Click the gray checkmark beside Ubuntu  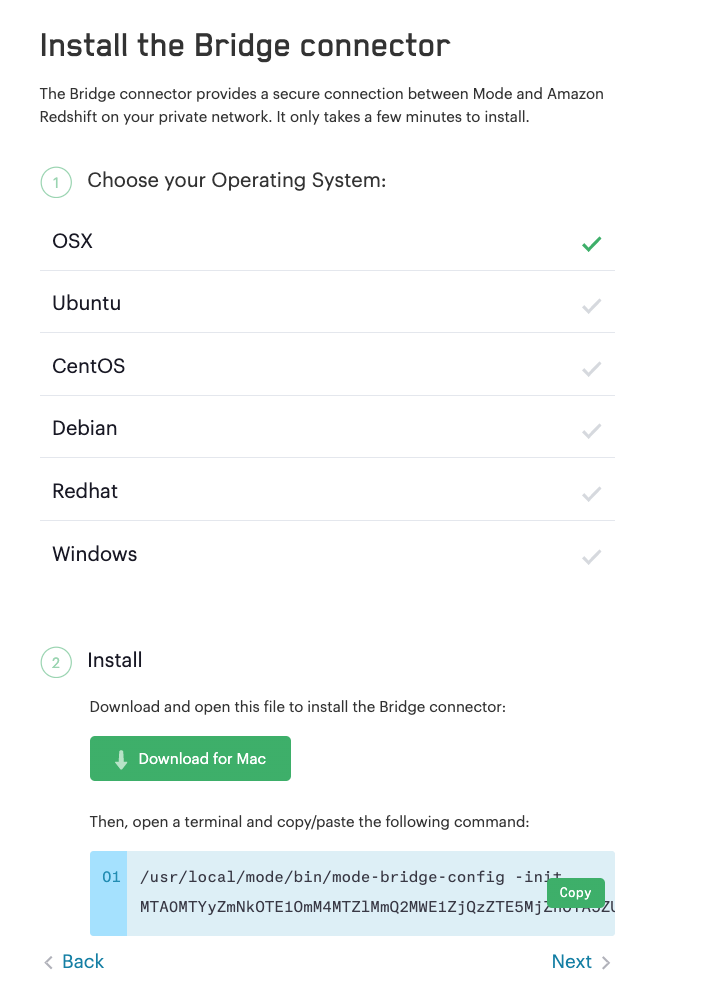tap(591, 306)
